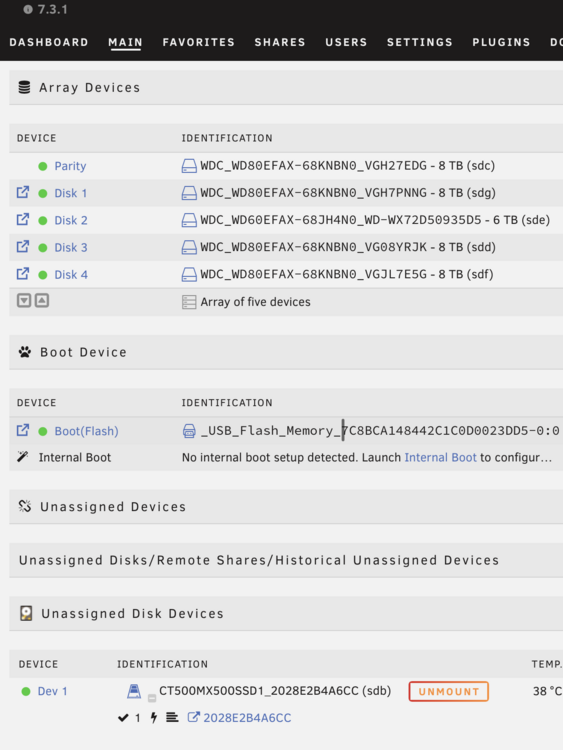This screenshot has height=750, width=563.
Task: Click the Parity drive icon
Action: [189, 166]
